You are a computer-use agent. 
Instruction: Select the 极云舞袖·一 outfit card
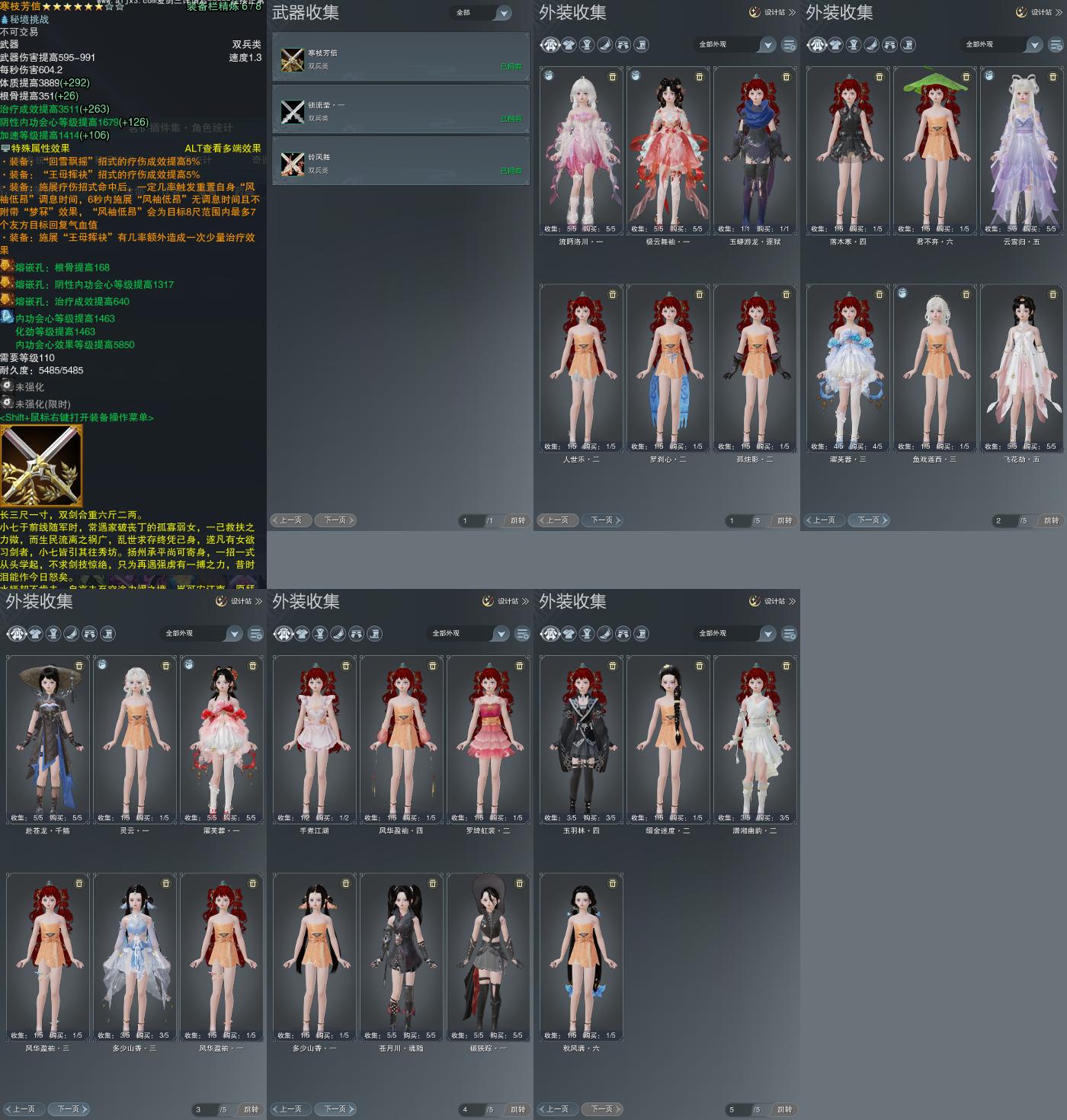tap(668, 151)
